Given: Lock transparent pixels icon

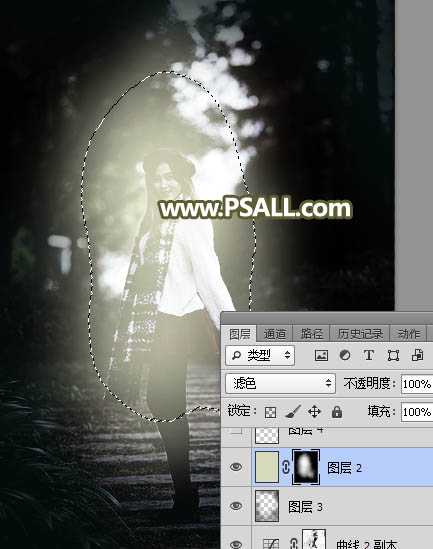Looking at the screenshot, I should [270, 412].
